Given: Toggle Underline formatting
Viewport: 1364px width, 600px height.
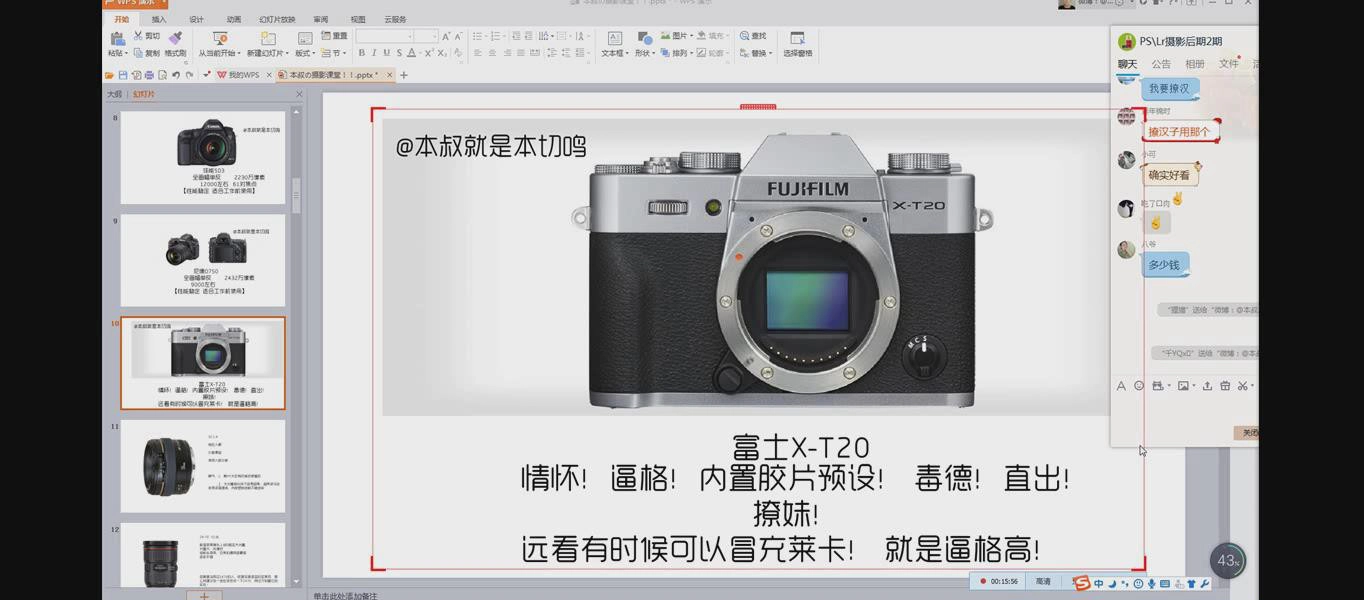Looking at the screenshot, I should [386, 53].
